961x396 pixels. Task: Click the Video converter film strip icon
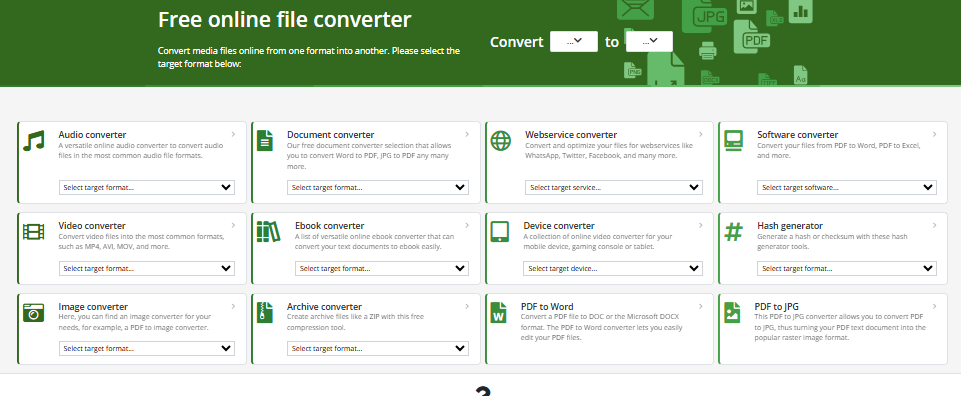pos(34,232)
